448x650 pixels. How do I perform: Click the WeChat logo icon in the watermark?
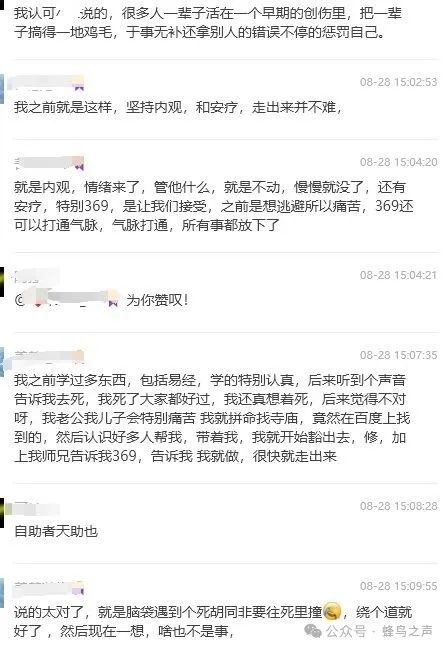click(x=313, y=631)
